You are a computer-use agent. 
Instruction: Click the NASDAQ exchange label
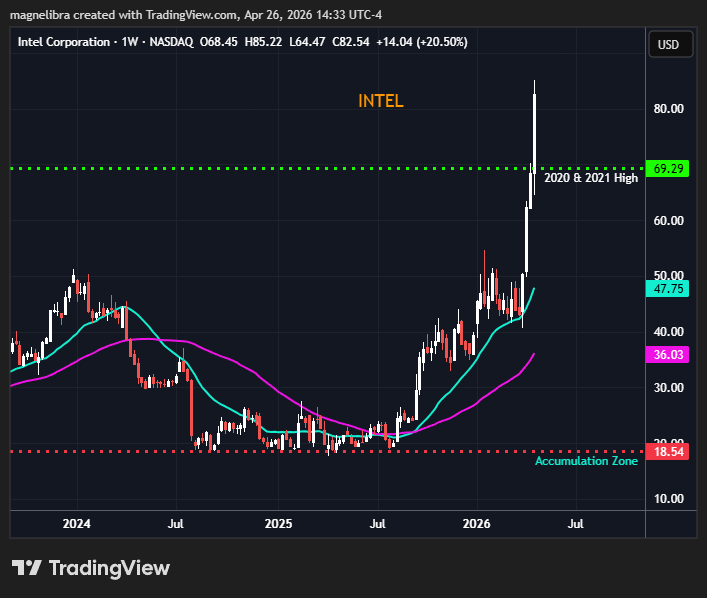click(x=171, y=42)
